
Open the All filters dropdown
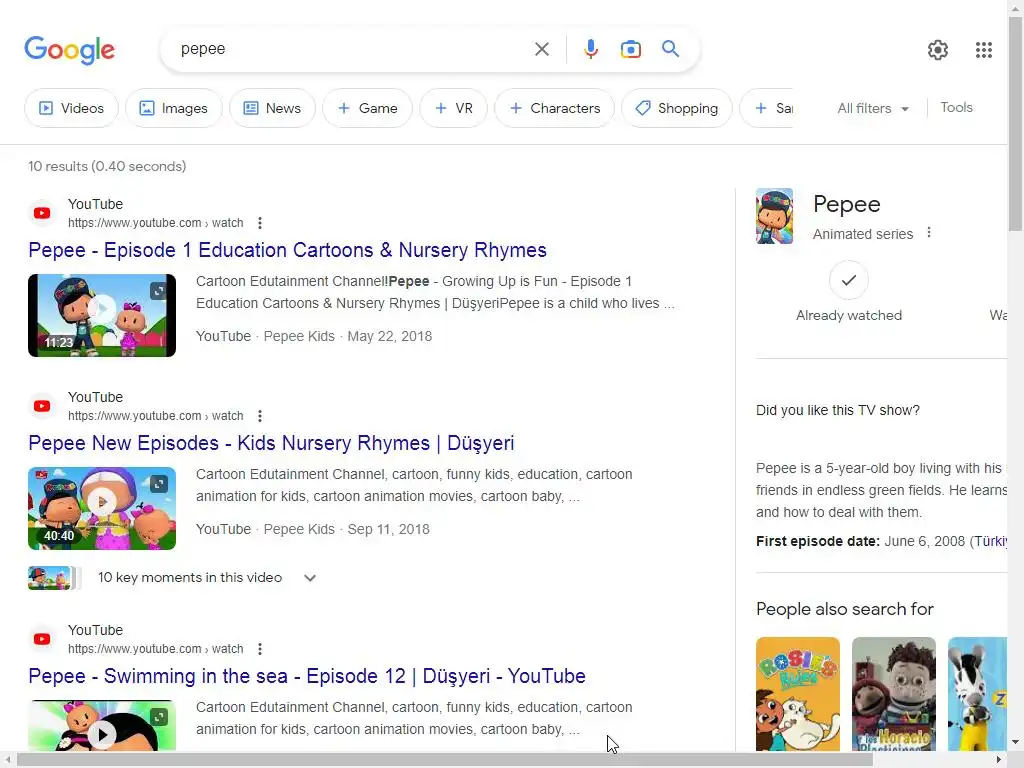(x=872, y=108)
